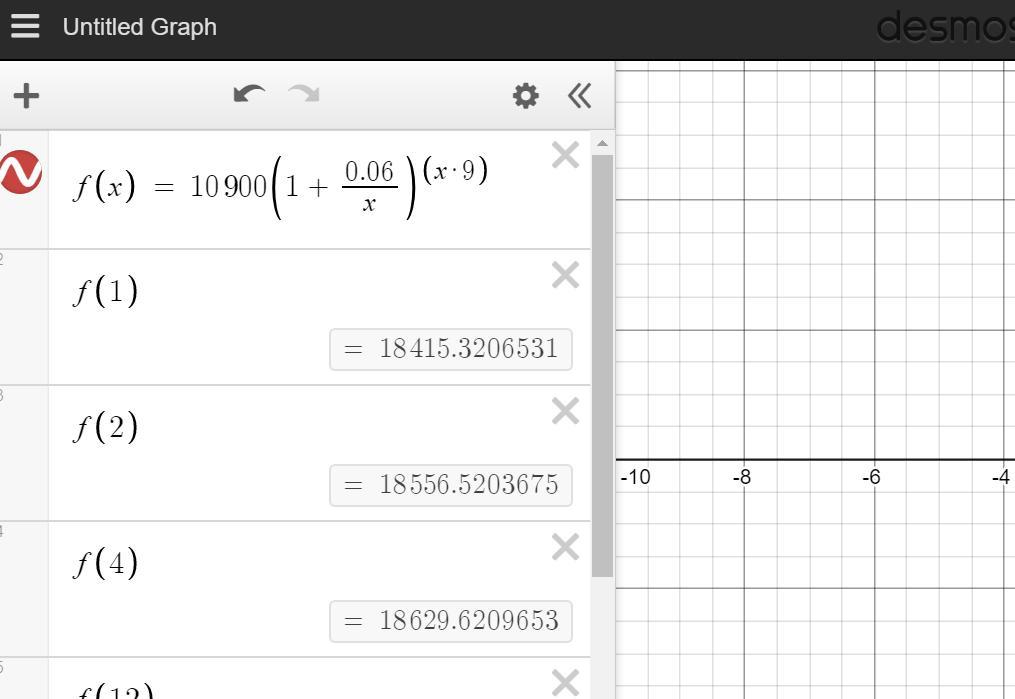Toggle visibility of f(x) graph
Viewport: 1015px width, 699px height.
pyautogui.click(x=21, y=172)
